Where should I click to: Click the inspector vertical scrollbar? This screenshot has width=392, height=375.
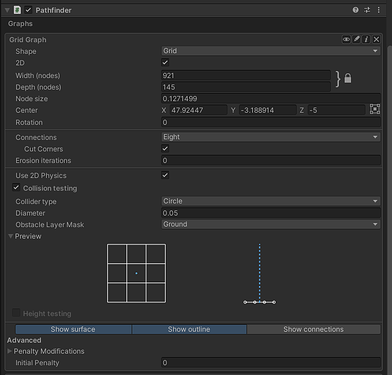389,210
